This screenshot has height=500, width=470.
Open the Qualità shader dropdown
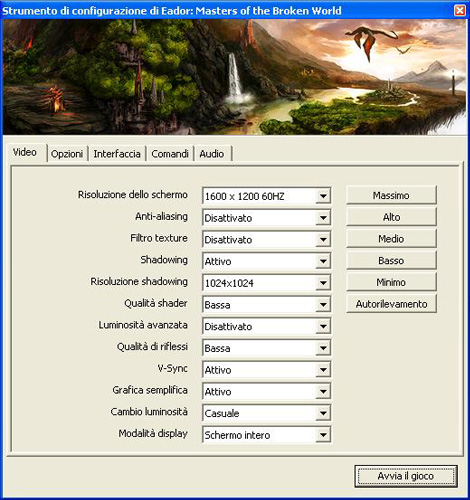click(267, 304)
